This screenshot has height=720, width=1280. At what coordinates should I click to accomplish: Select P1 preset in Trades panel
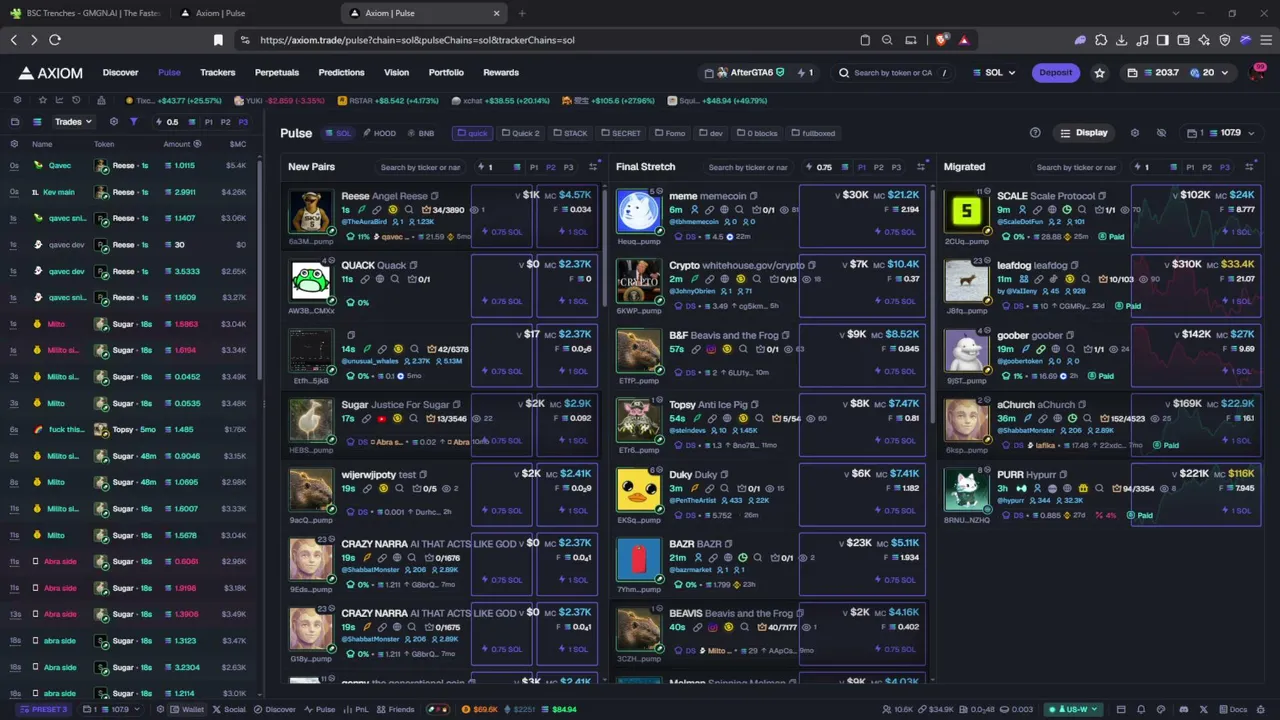coord(209,122)
